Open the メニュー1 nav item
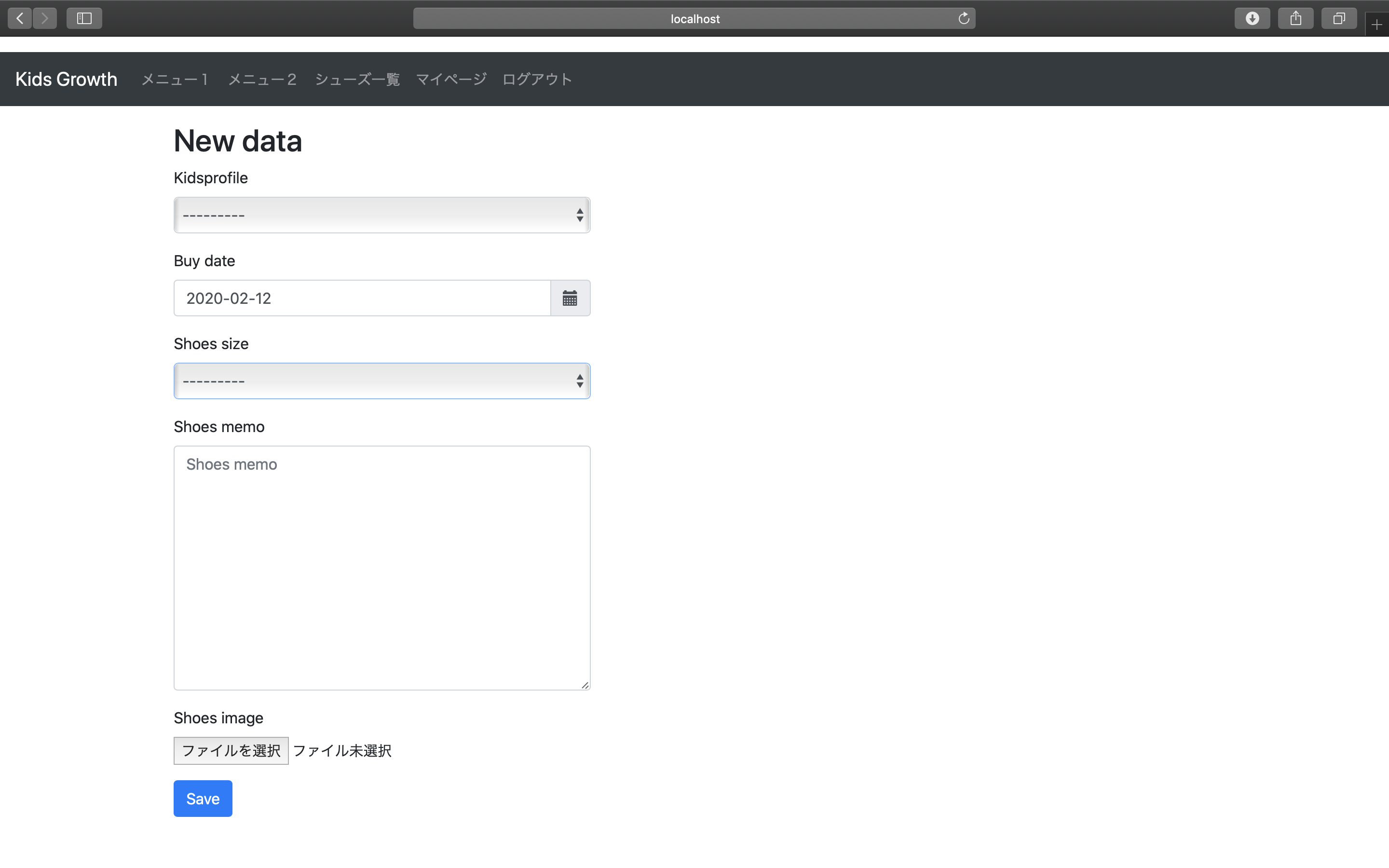The height and width of the screenshot is (868, 1389). click(x=175, y=79)
